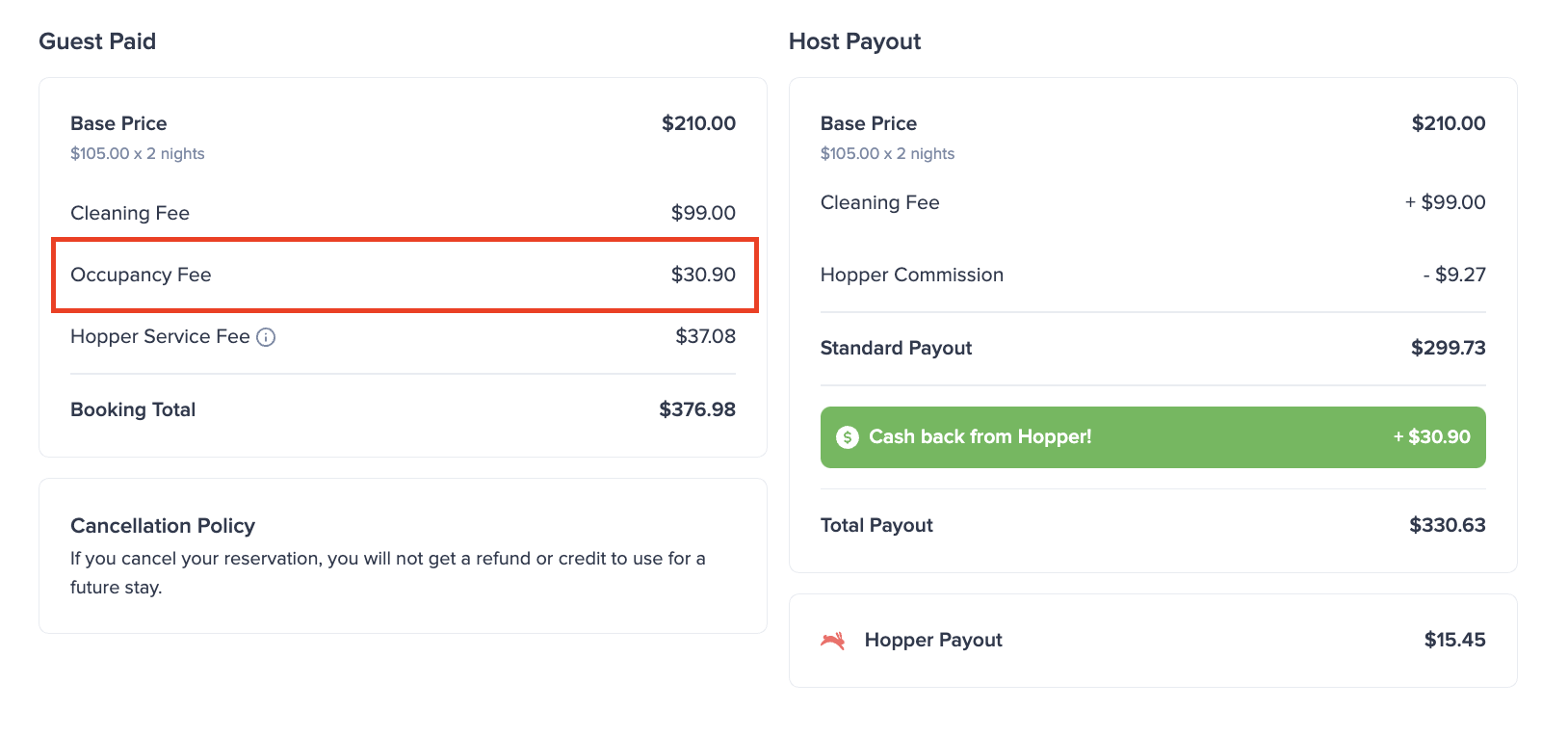Click the green Cash back from Hopper banner
1568x736 pixels.
click(x=1152, y=437)
